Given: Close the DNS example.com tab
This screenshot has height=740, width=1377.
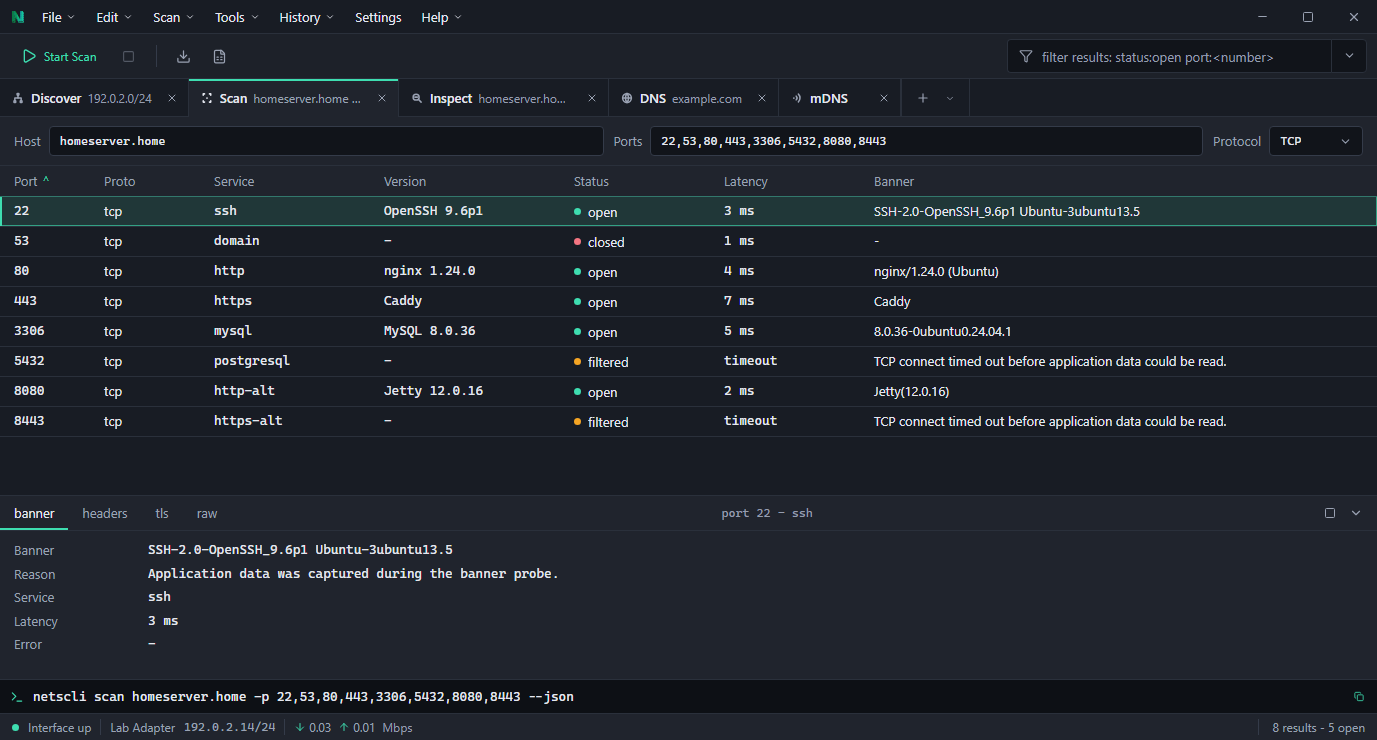Looking at the screenshot, I should tap(762, 98).
